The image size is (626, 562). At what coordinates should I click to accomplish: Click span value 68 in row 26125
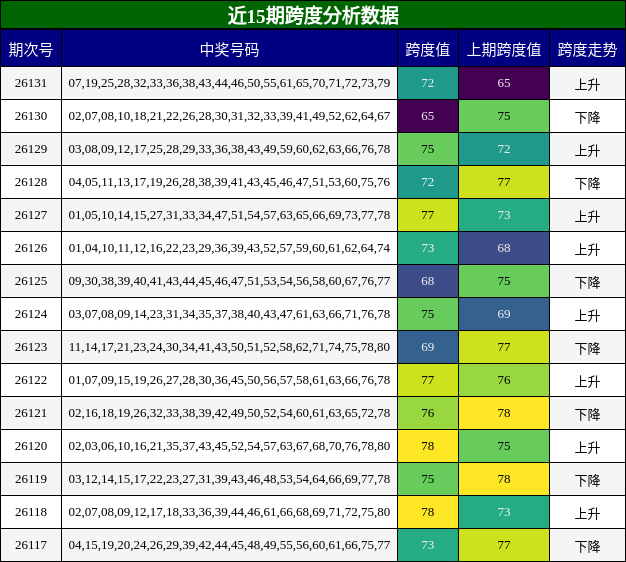[428, 281]
